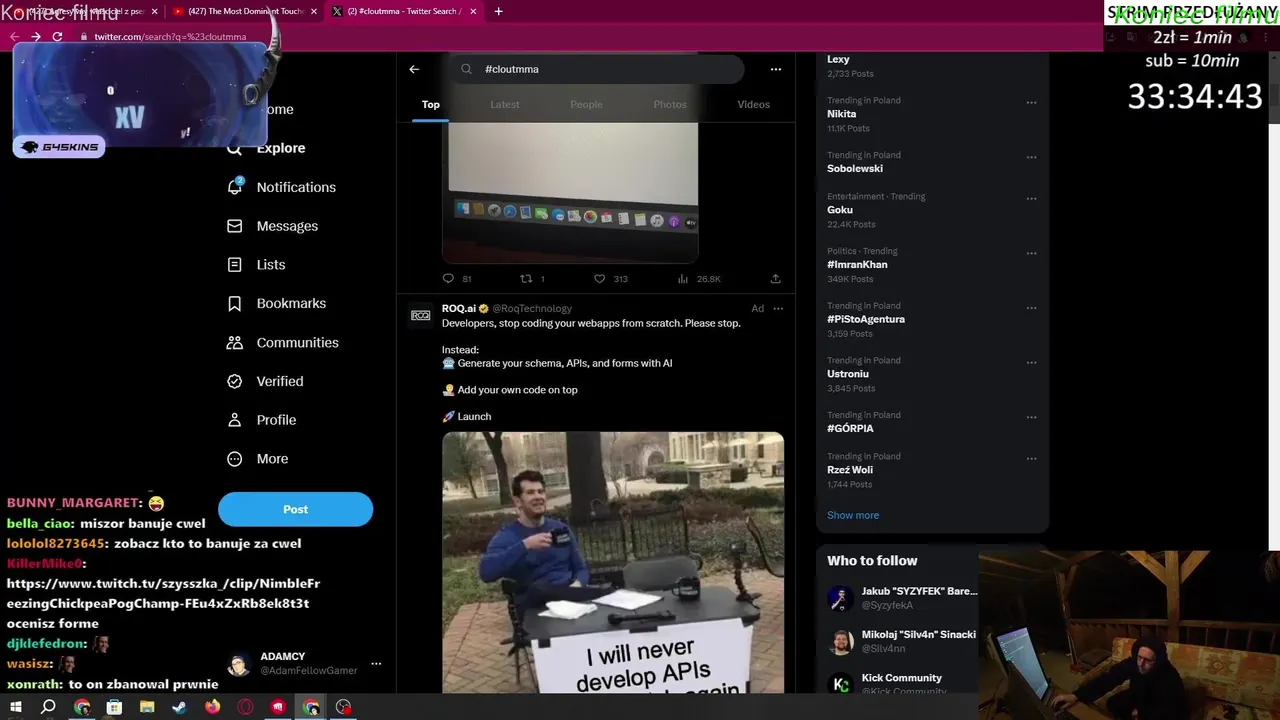1280x720 pixels.
Task: Open the Profile person icon
Action: 234,420
